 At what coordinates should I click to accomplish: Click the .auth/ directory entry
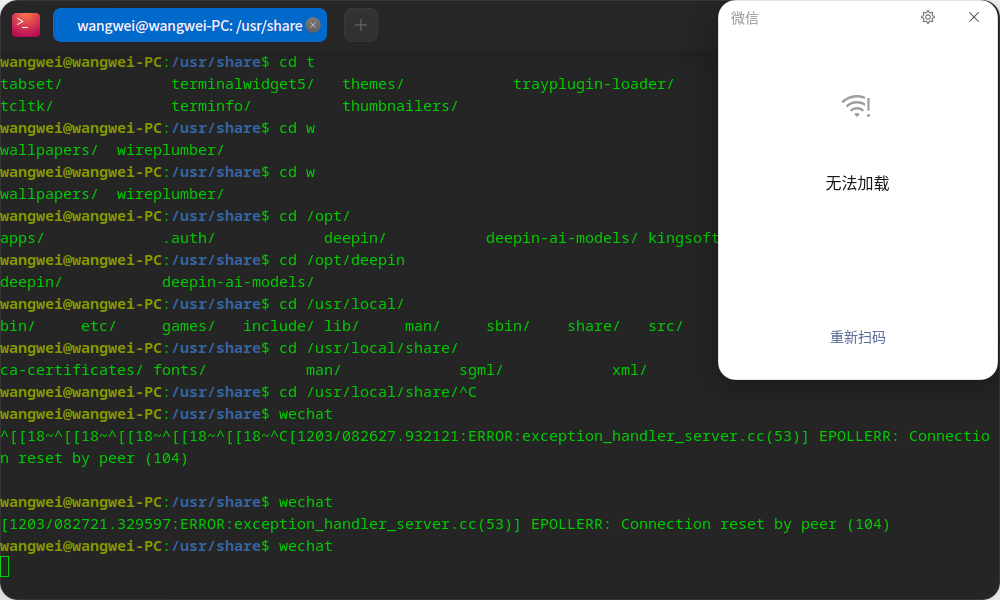[189, 238]
